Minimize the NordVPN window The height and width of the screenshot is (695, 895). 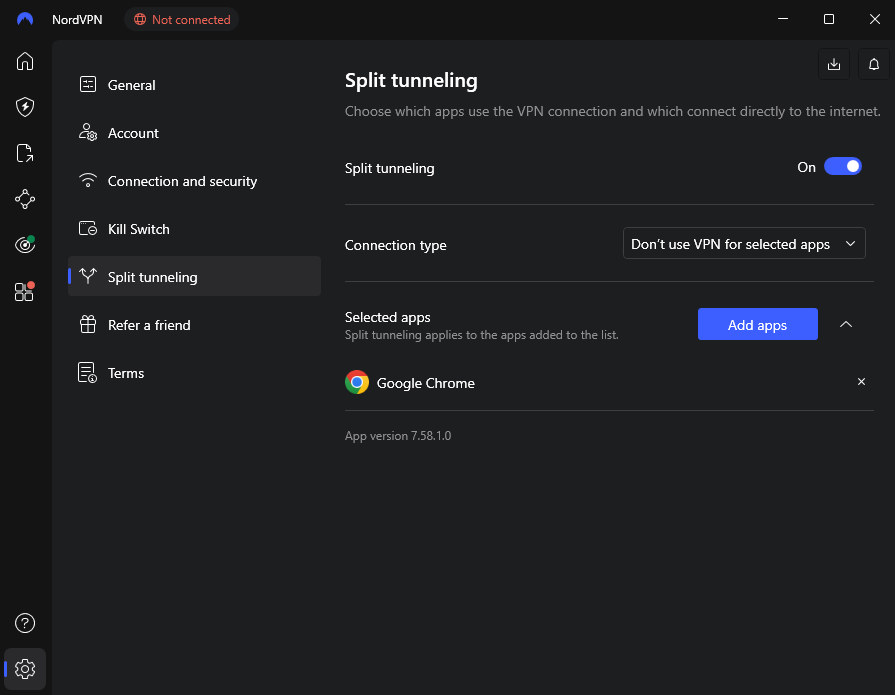point(783,19)
